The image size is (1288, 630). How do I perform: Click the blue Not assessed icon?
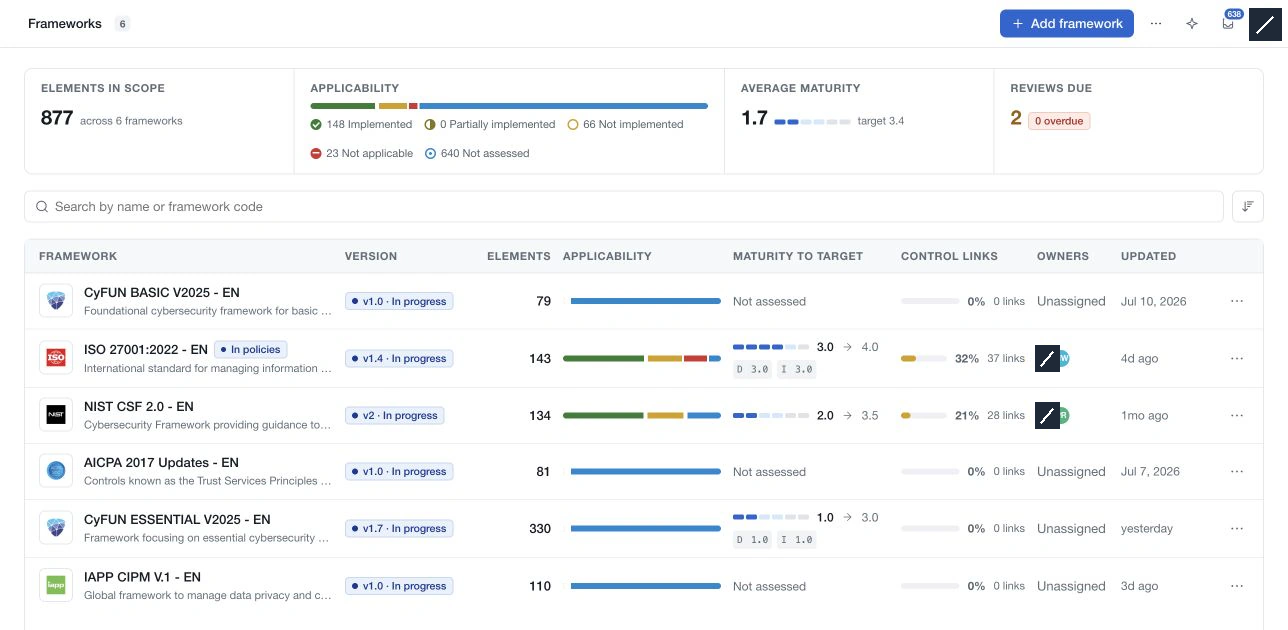pos(431,154)
